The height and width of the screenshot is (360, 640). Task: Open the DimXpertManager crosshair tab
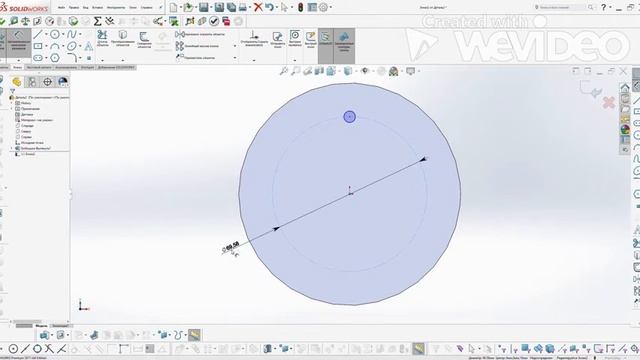(x=47, y=82)
